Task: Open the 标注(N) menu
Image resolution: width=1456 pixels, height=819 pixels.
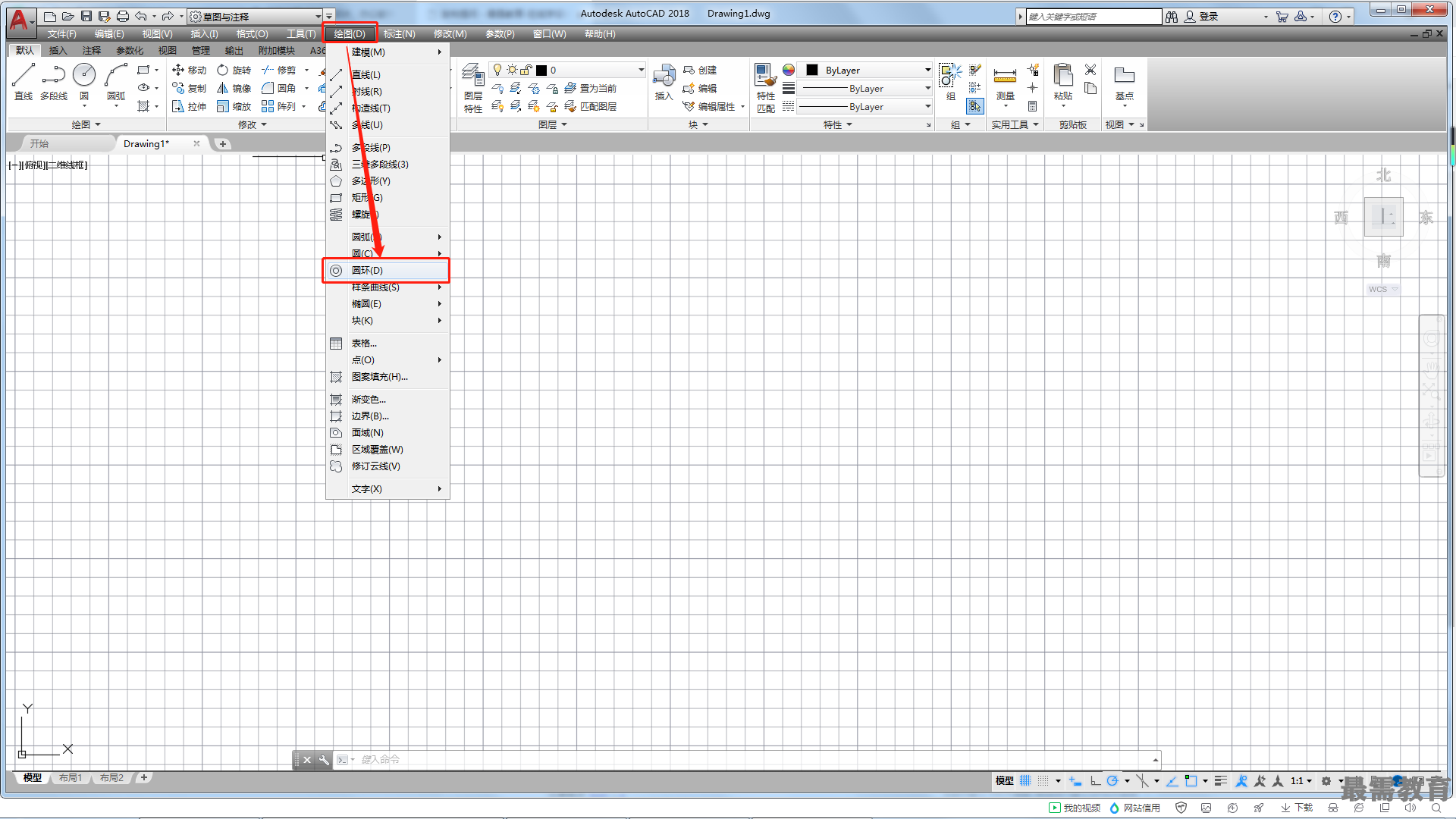Action: click(x=399, y=33)
